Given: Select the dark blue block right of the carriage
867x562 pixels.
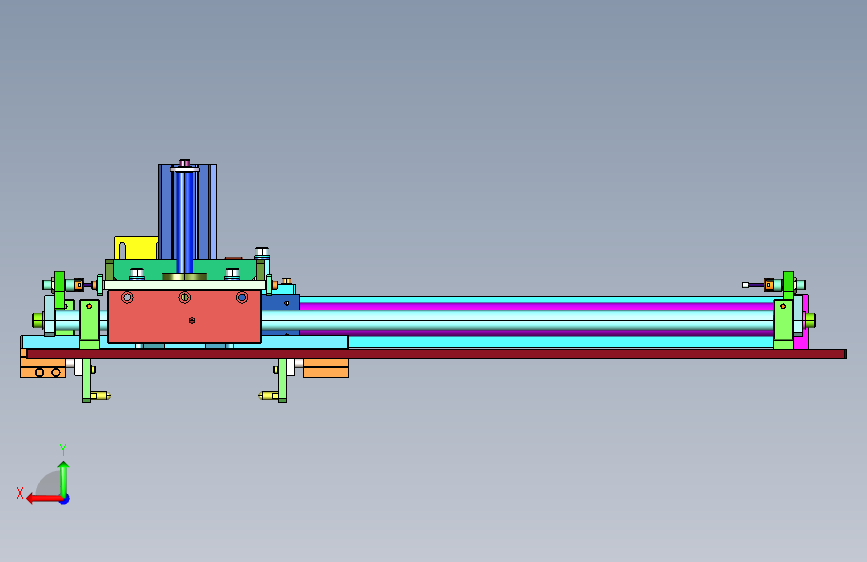Looking at the screenshot, I should (x=280, y=303).
